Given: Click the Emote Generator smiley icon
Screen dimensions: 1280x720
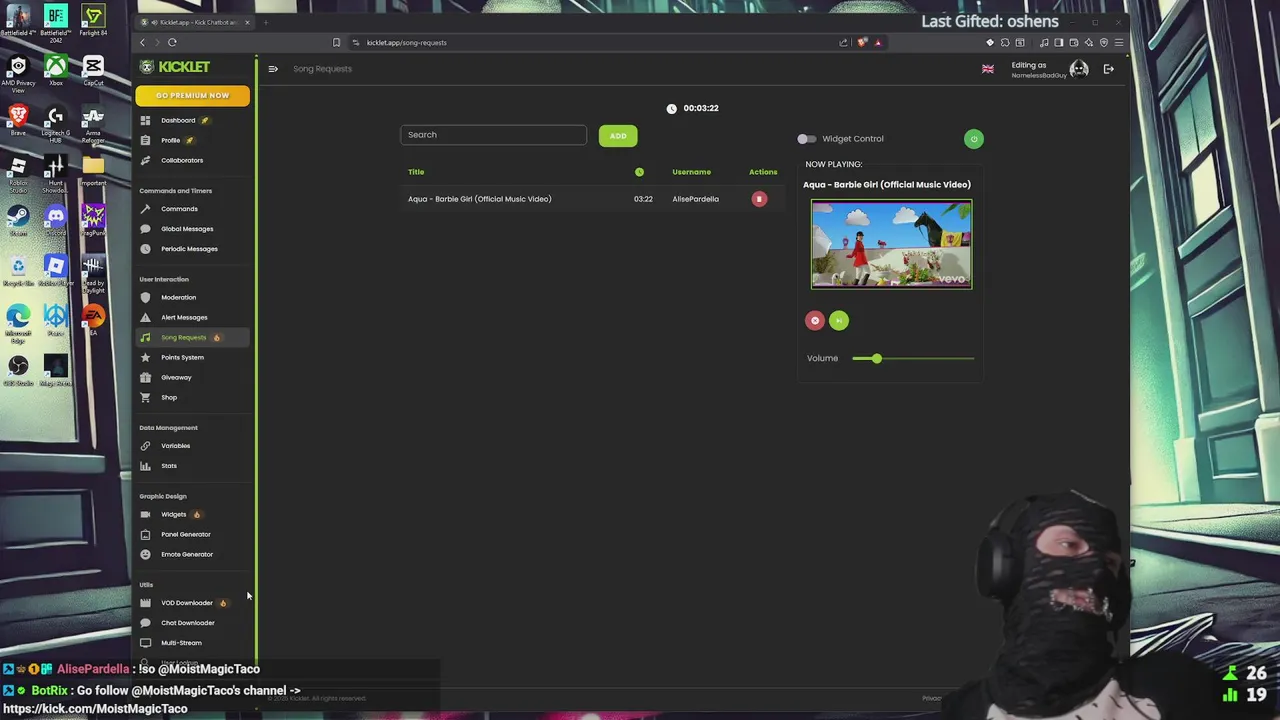Looking at the screenshot, I should click(145, 554).
